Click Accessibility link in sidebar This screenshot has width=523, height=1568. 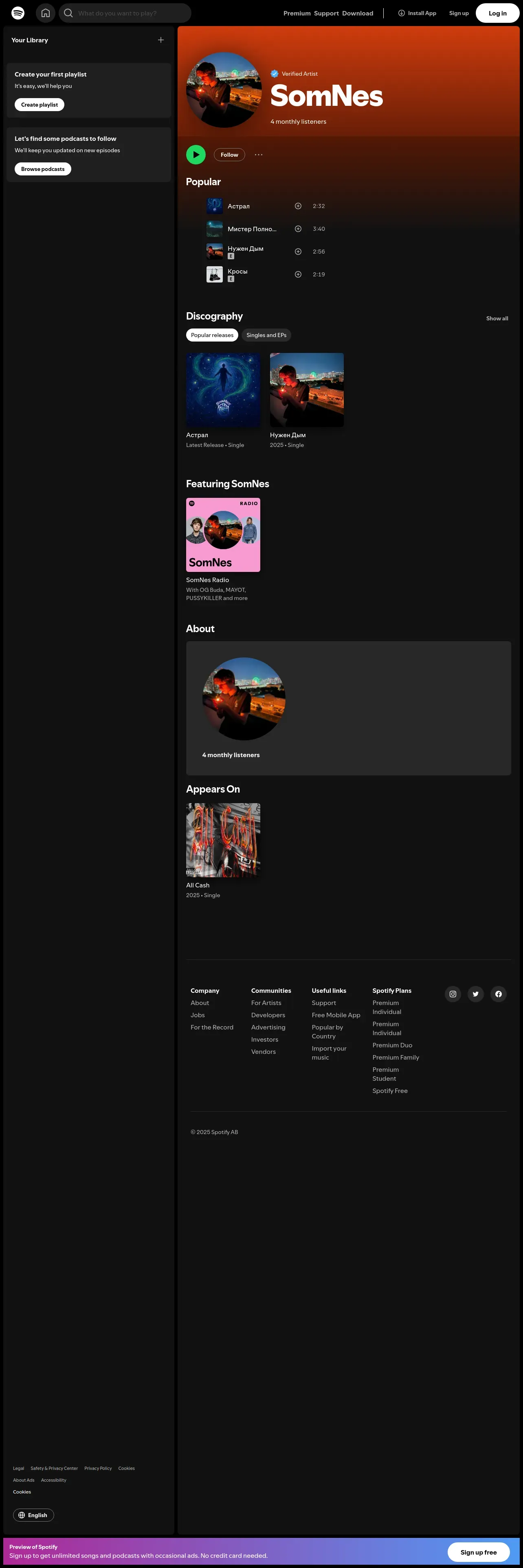coord(54,1480)
